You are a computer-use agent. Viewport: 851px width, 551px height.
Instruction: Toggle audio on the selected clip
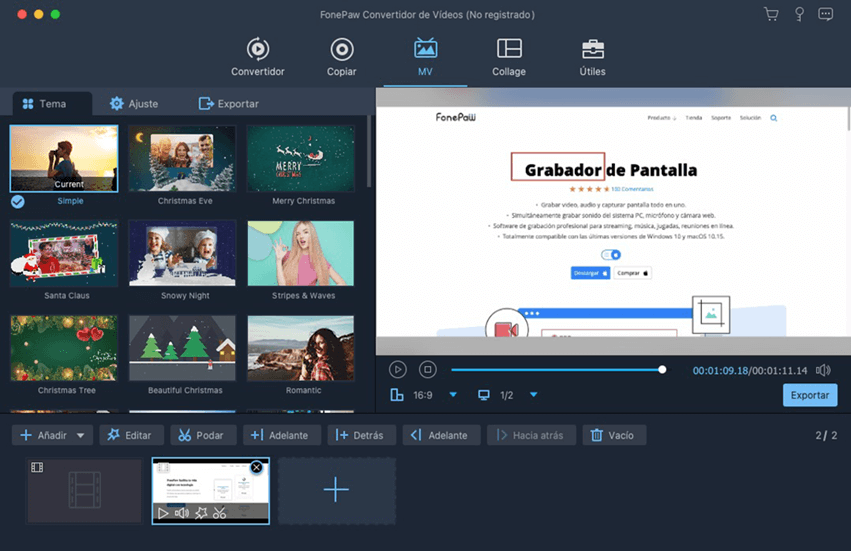tap(182, 512)
